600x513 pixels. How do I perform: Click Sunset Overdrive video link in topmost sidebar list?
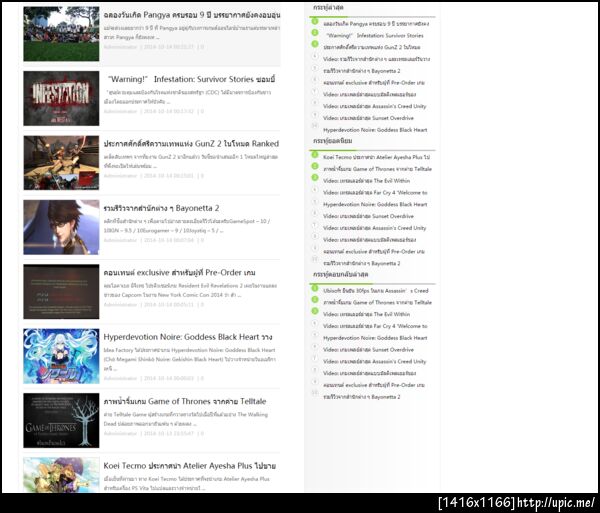tap(368, 118)
